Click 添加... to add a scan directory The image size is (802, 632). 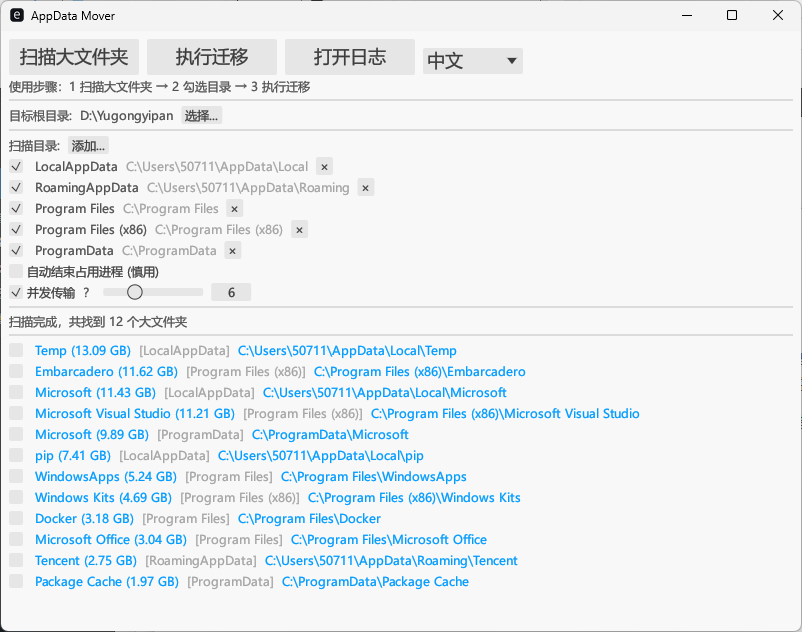(x=89, y=145)
